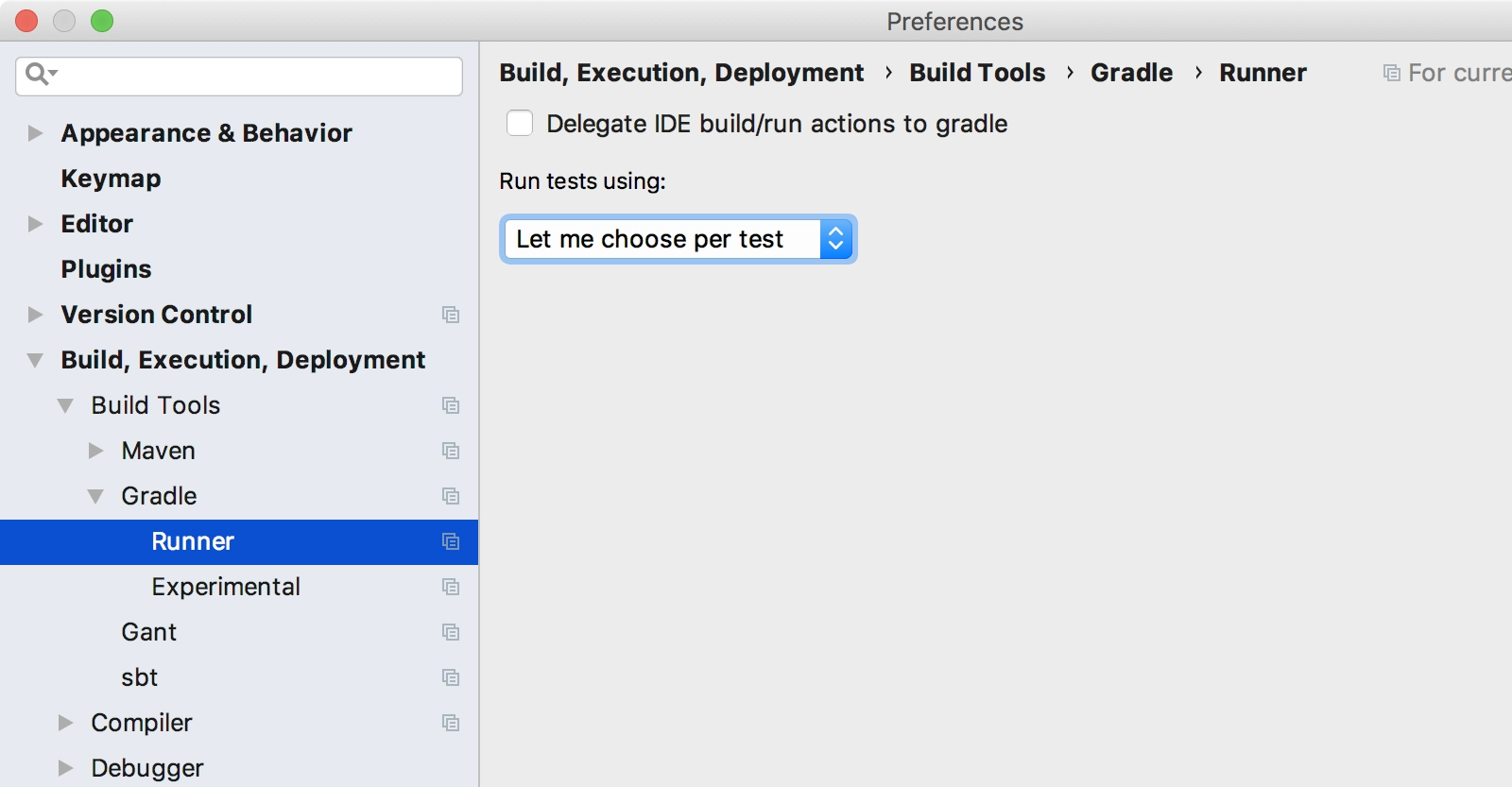The width and height of the screenshot is (1512, 787).
Task: Click the project-level icon next to Build Tools
Action: [x=451, y=405]
